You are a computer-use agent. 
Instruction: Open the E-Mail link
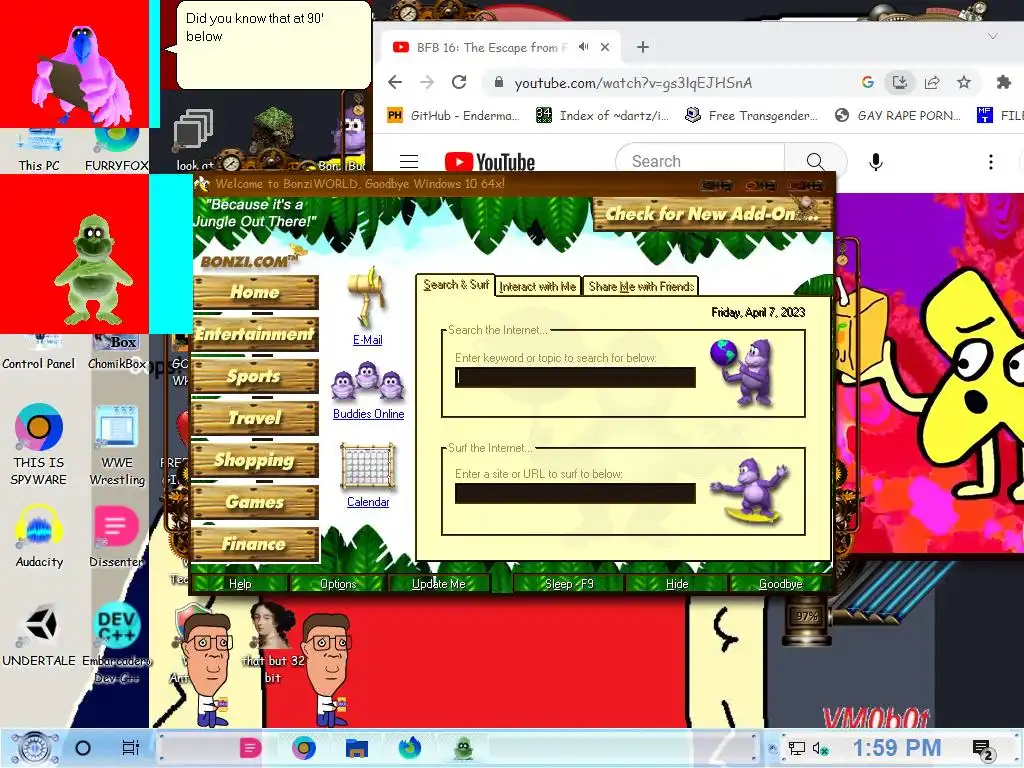click(x=368, y=340)
